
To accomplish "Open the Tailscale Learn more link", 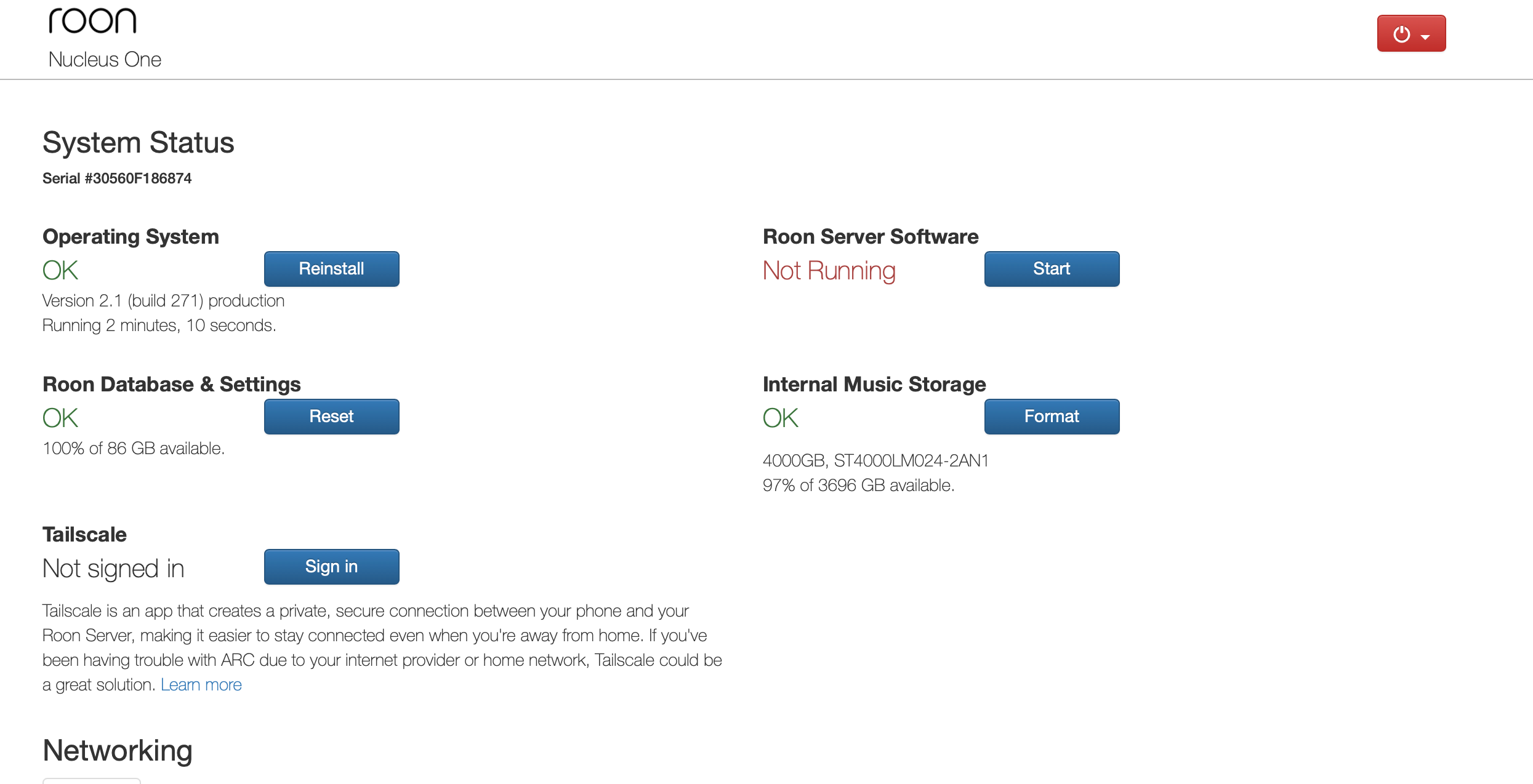I will (x=201, y=685).
